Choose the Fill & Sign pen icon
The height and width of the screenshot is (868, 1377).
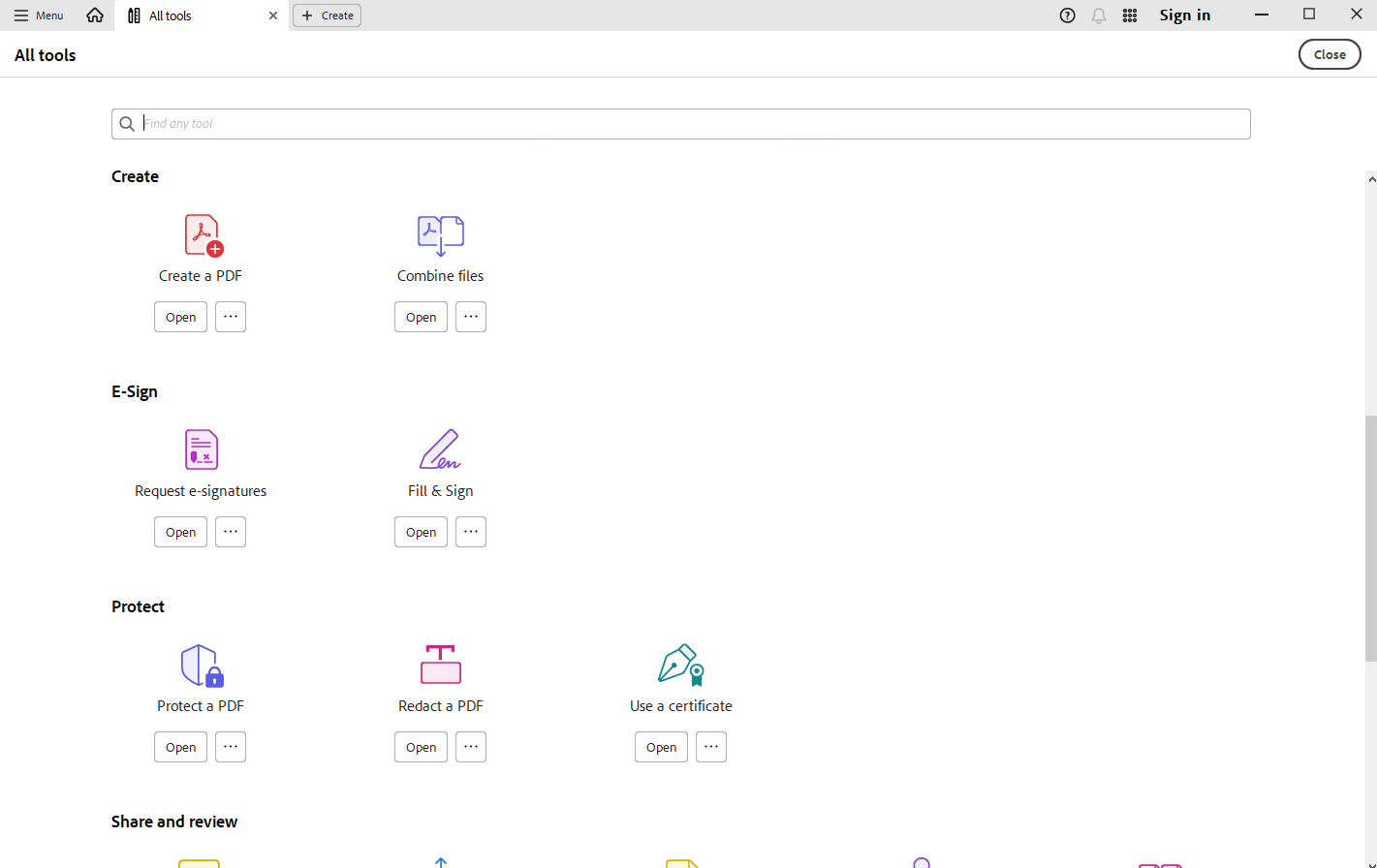click(x=440, y=449)
